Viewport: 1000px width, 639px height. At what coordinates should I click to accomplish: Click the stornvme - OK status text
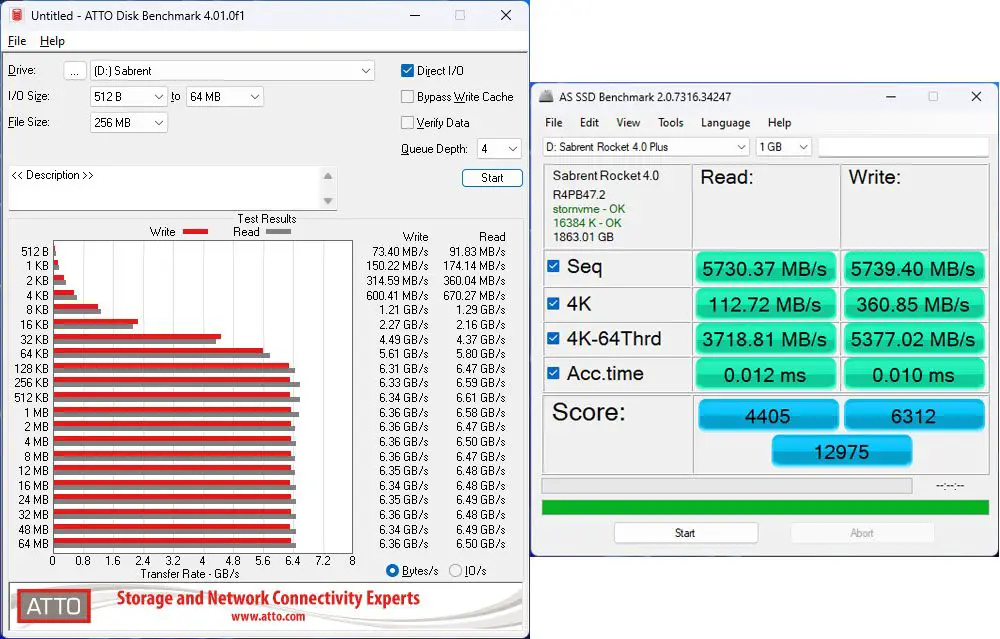point(589,209)
